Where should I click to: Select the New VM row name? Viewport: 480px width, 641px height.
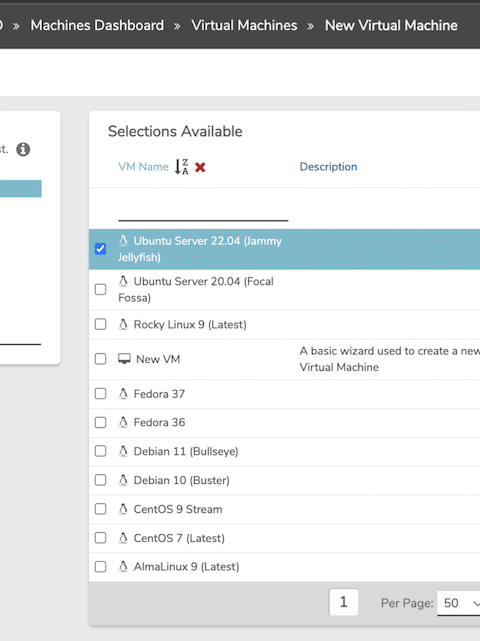coord(158,359)
